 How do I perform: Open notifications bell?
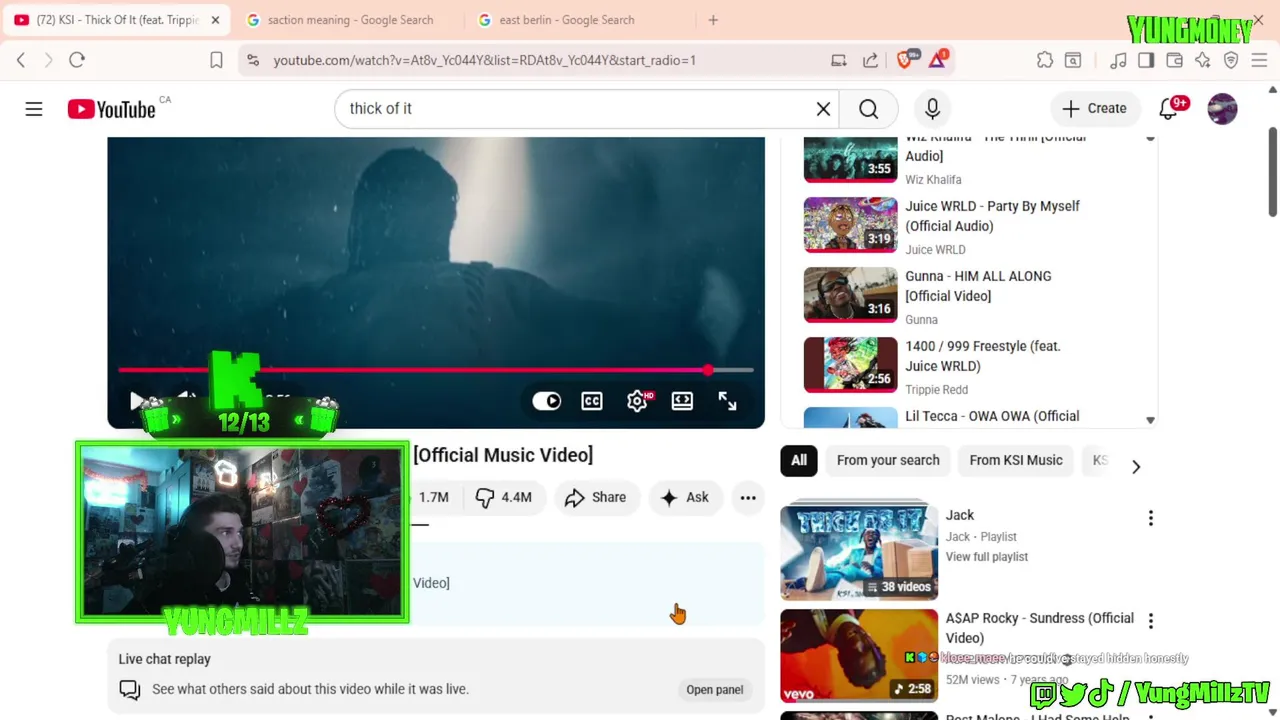click(x=1168, y=109)
